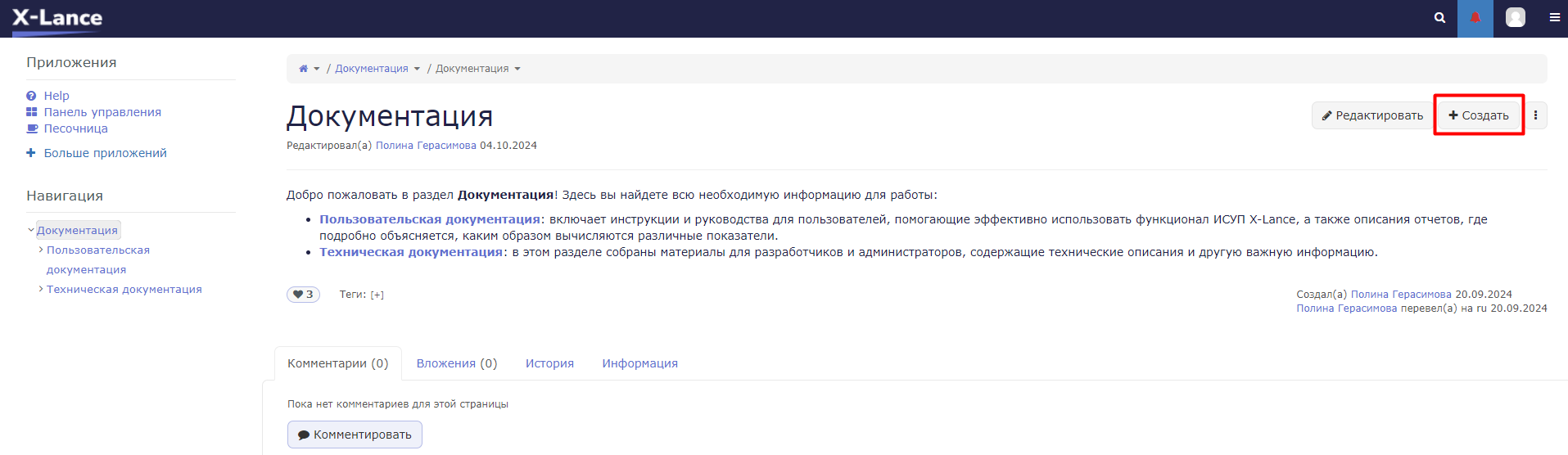The width and height of the screenshot is (1568, 455).
Task: Click text Пока нет комментариев для этой страницы
Action: [398, 404]
